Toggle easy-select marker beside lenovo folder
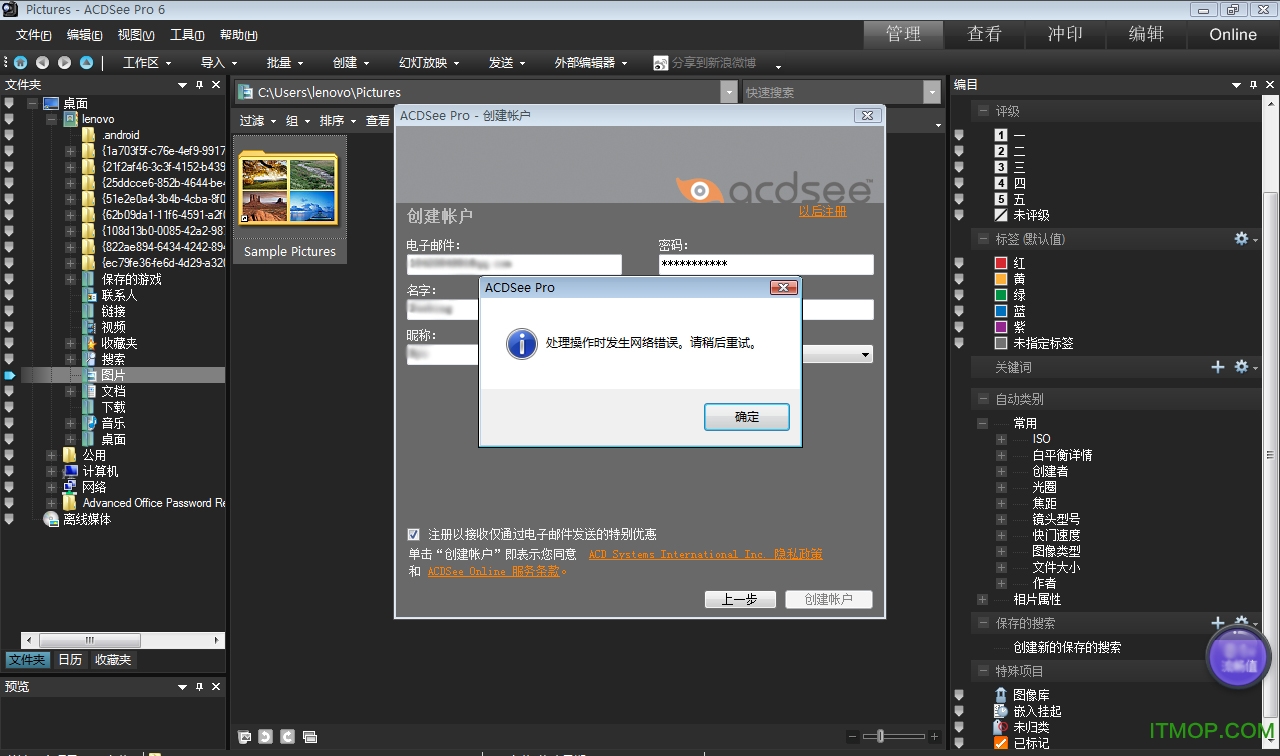 9,119
